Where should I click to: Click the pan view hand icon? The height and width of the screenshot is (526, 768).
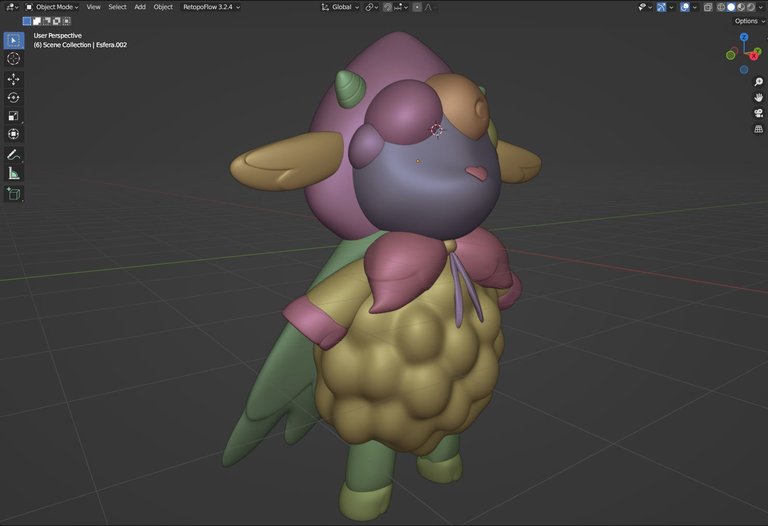pos(758,97)
